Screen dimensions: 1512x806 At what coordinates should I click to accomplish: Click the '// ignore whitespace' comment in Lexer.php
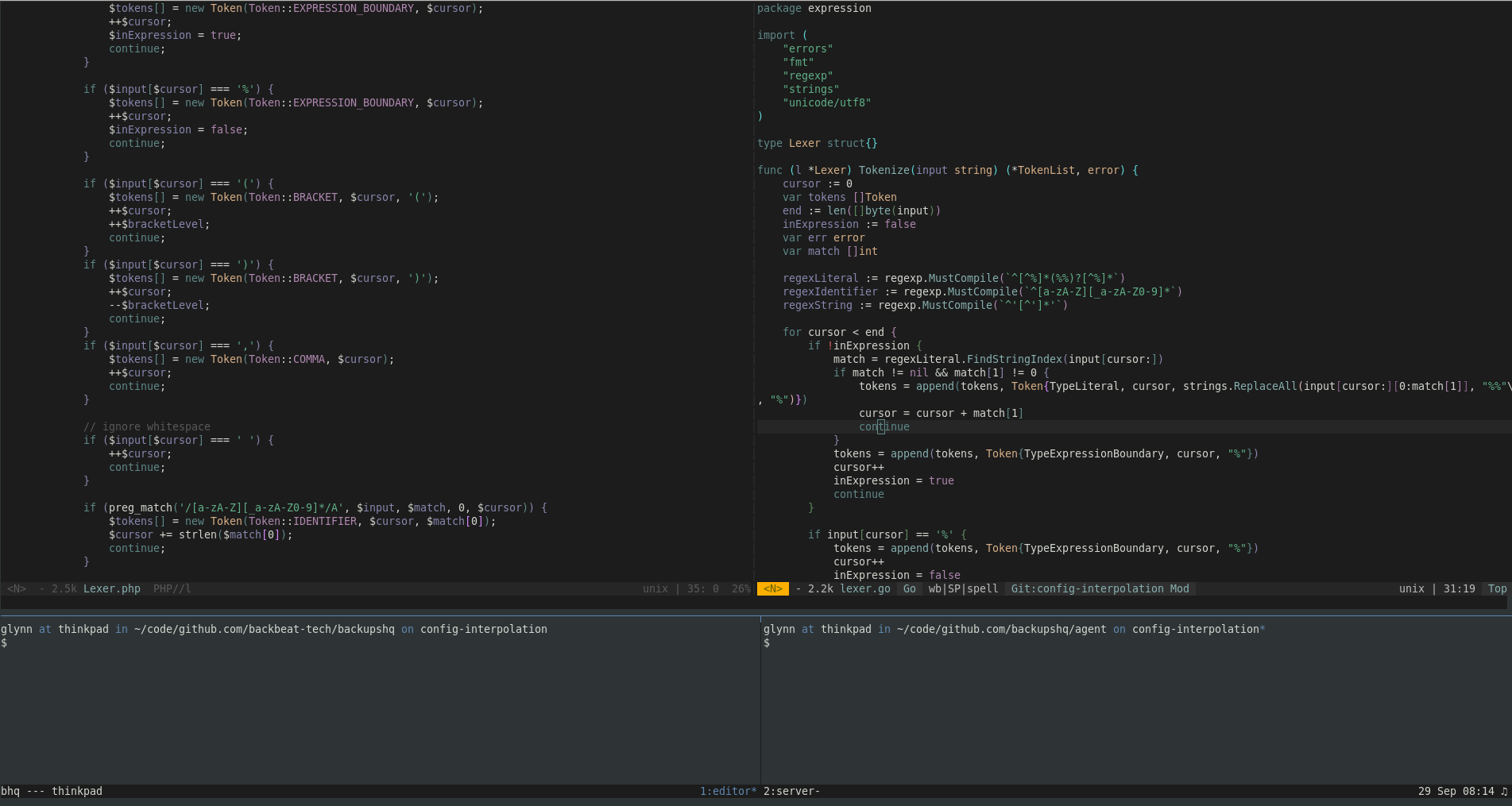coord(147,426)
